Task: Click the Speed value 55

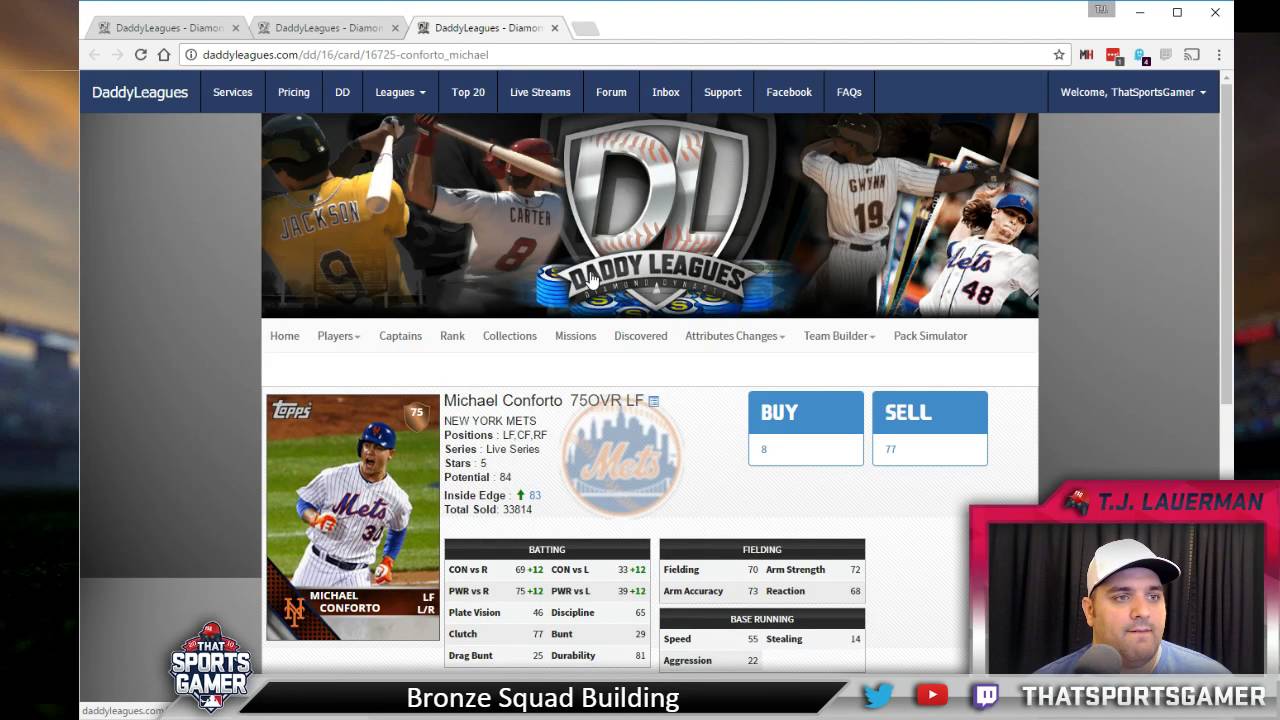Action: [x=753, y=639]
